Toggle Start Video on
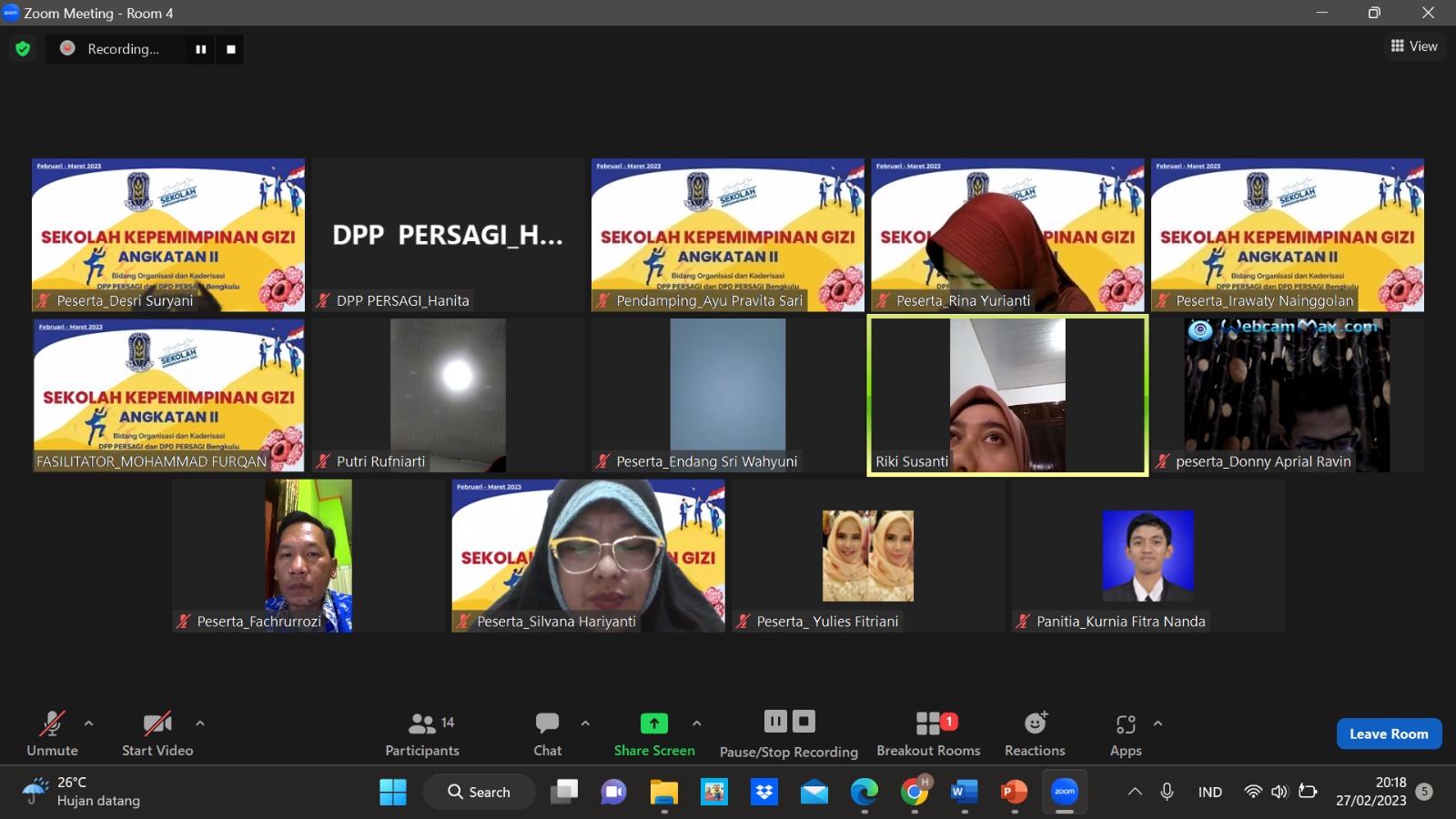This screenshot has width=1456, height=819. pos(157,734)
